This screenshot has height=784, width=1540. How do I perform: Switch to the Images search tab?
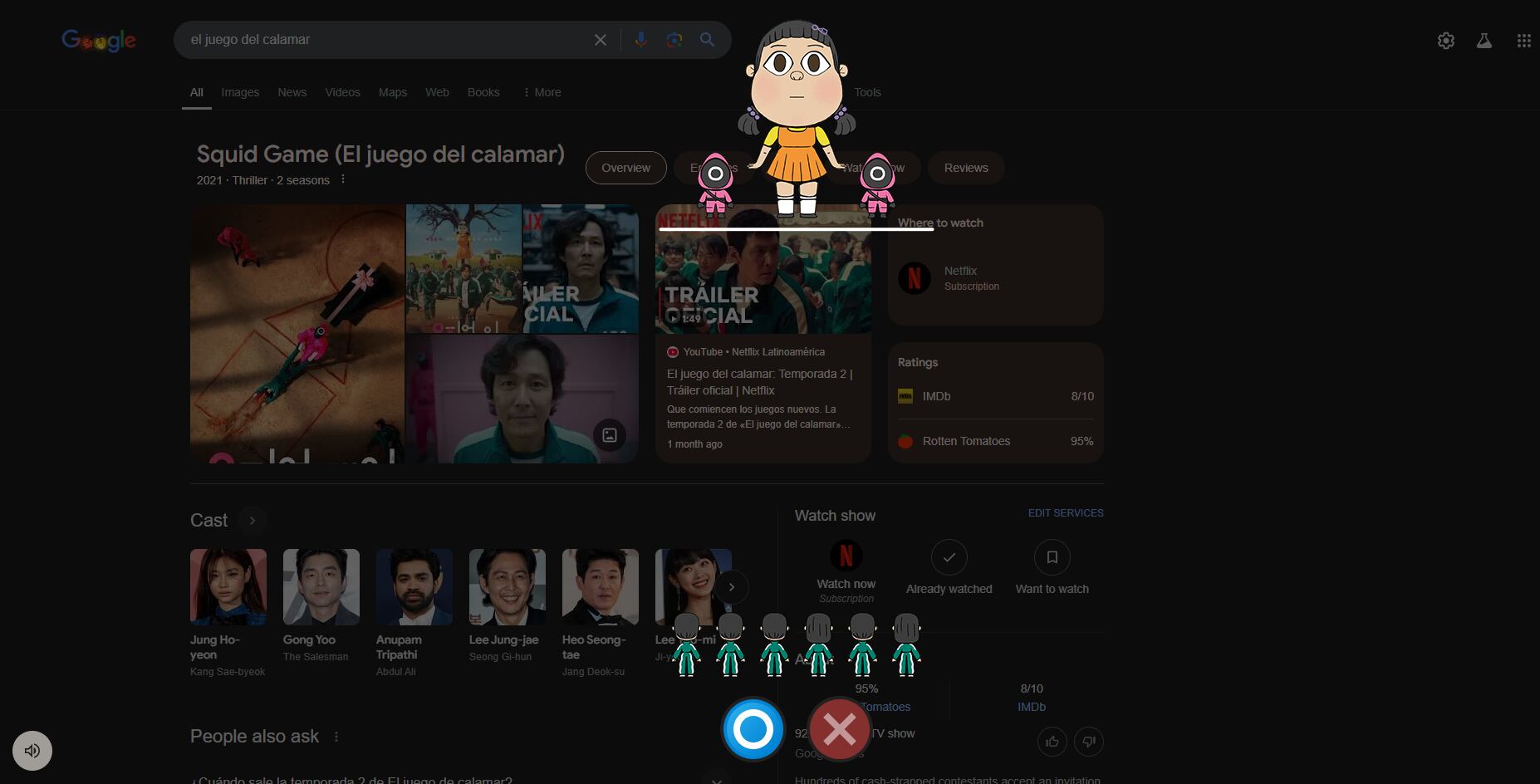[240, 92]
